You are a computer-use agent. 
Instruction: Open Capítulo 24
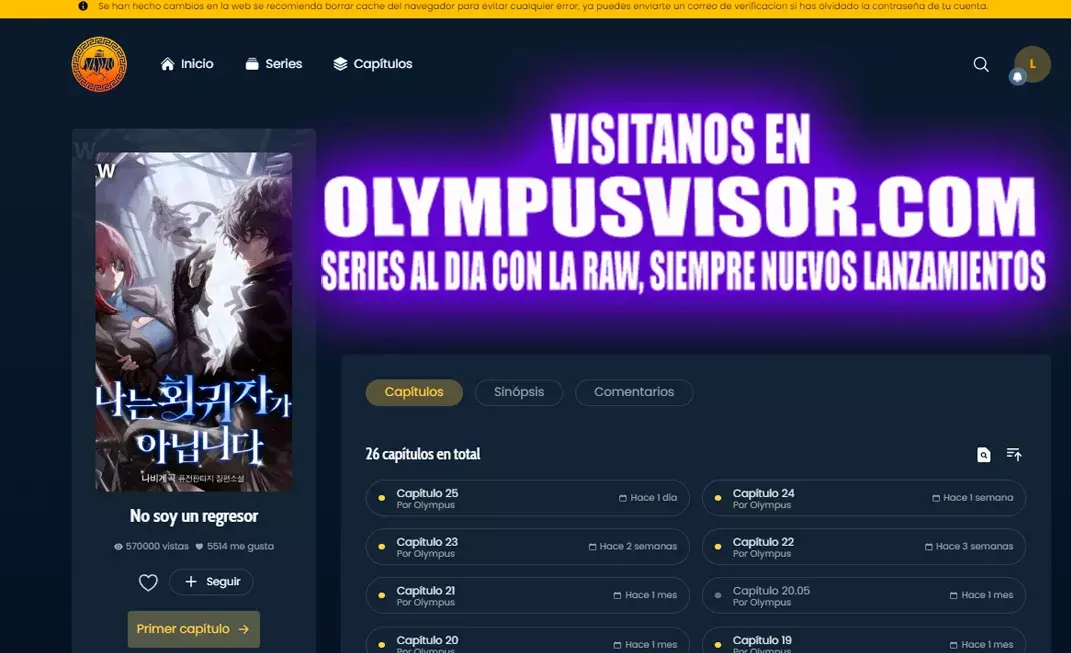(863, 498)
